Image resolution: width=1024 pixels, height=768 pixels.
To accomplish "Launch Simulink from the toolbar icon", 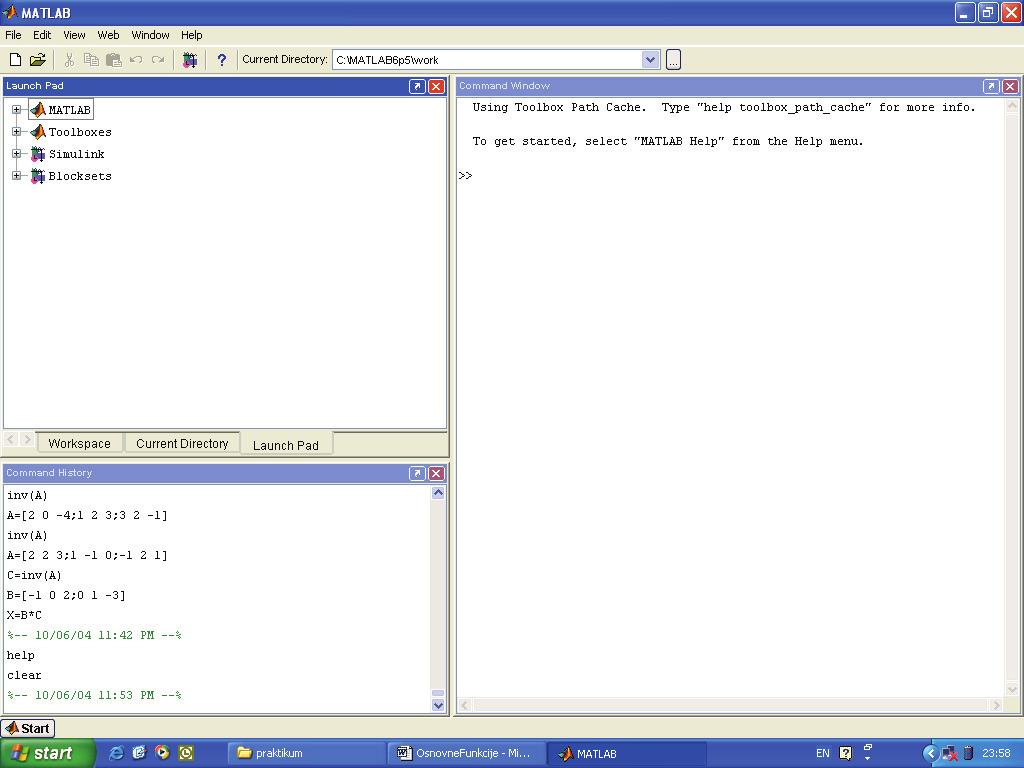I will (189, 60).
